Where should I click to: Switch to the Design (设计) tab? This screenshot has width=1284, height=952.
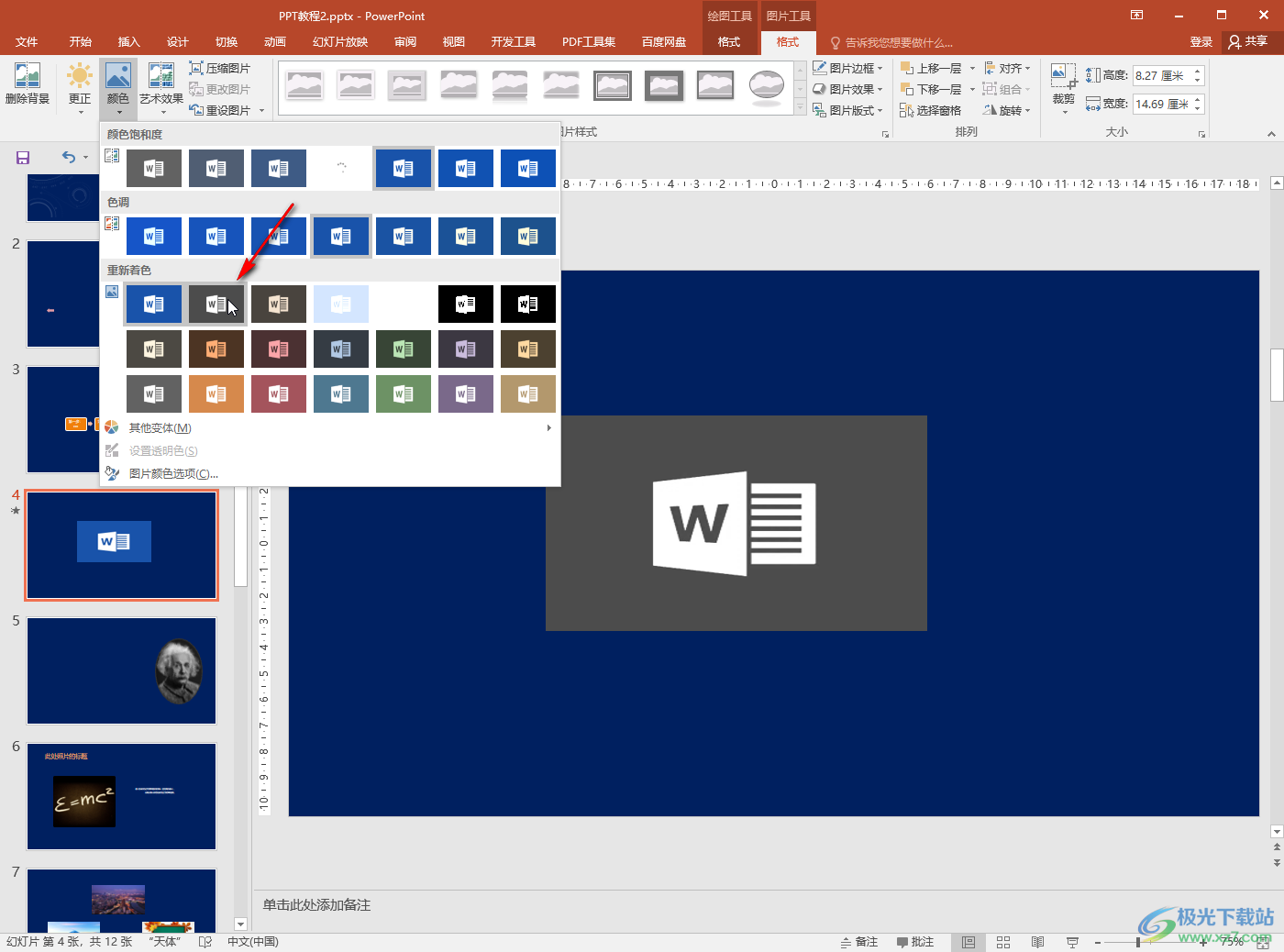(178, 42)
